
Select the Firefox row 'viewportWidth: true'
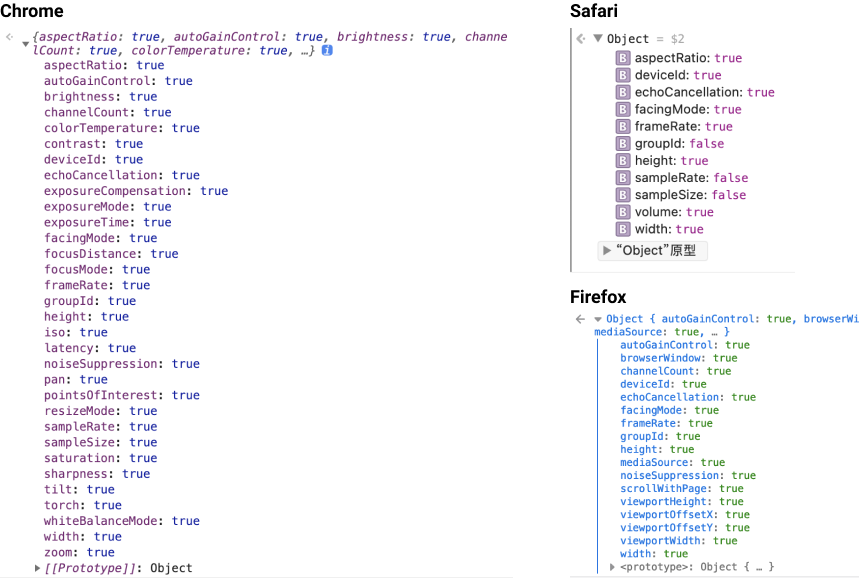click(679, 541)
